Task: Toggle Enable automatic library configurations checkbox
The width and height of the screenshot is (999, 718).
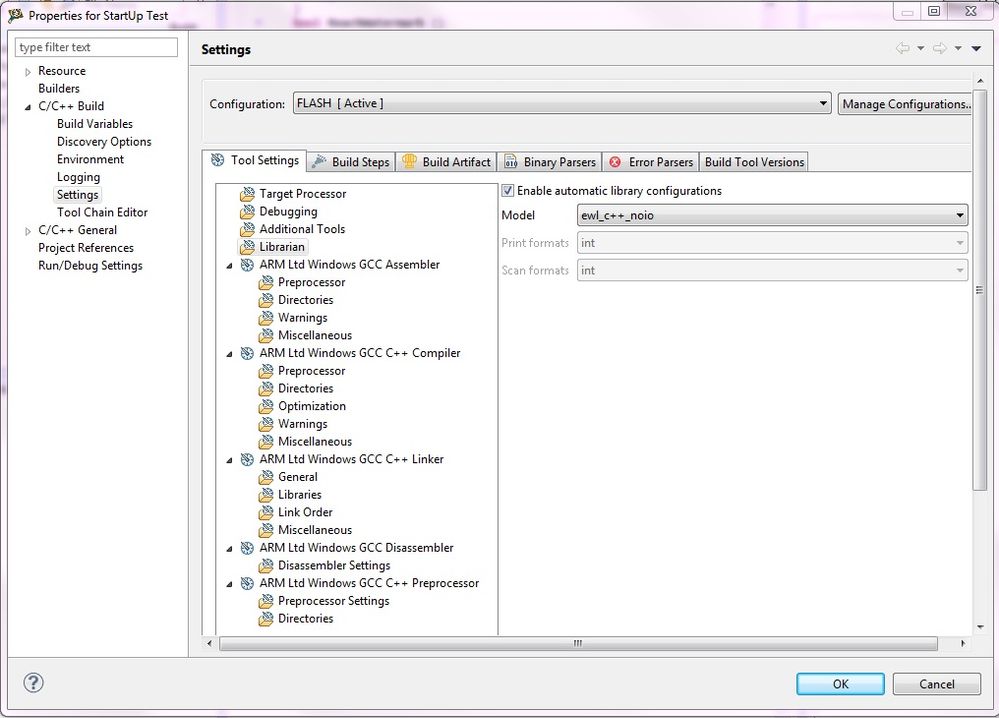Action: pos(508,190)
